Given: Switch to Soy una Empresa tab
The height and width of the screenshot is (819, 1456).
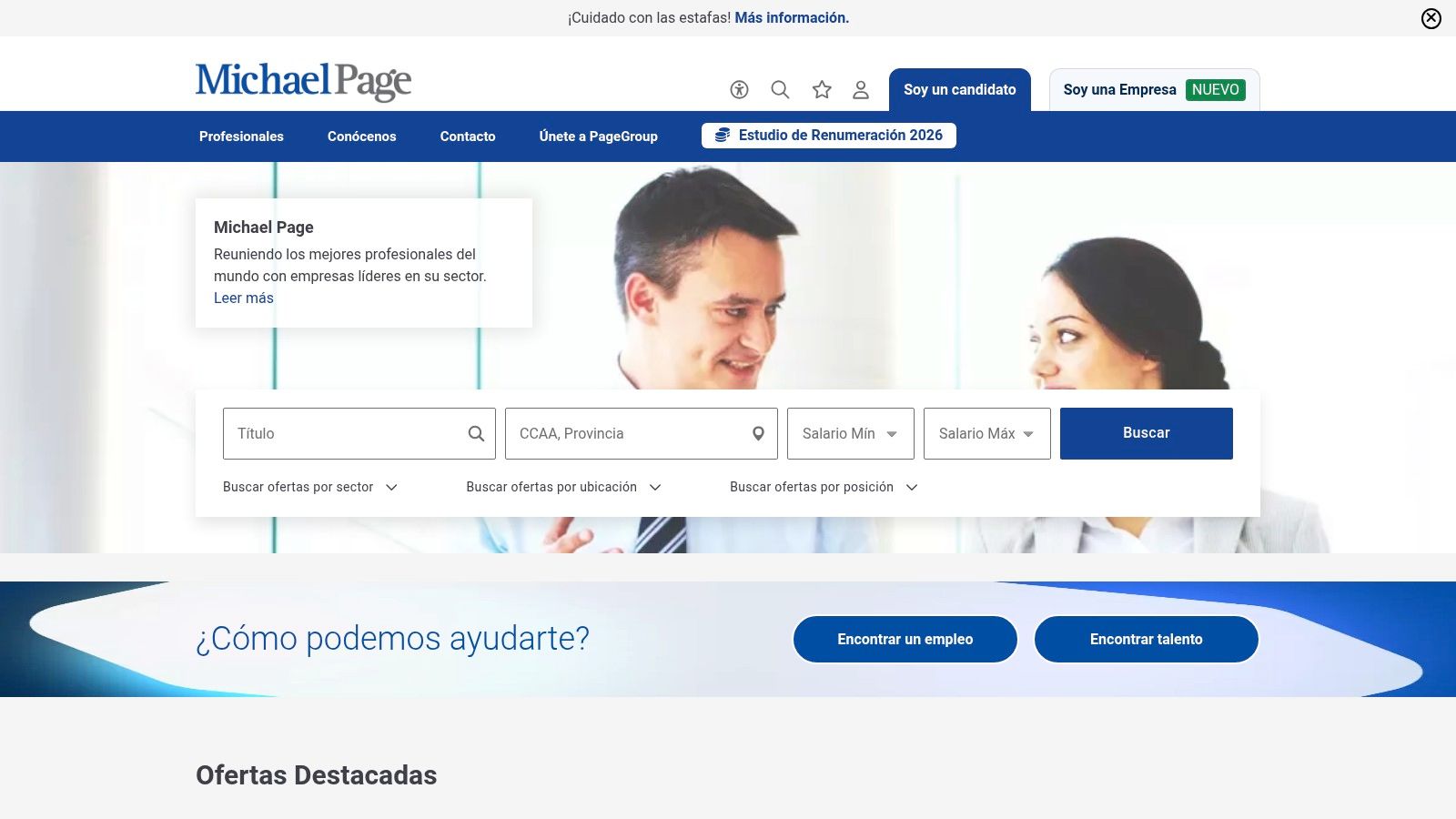Looking at the screenshot, I should pyautogui.click(x=1155, y=90).
